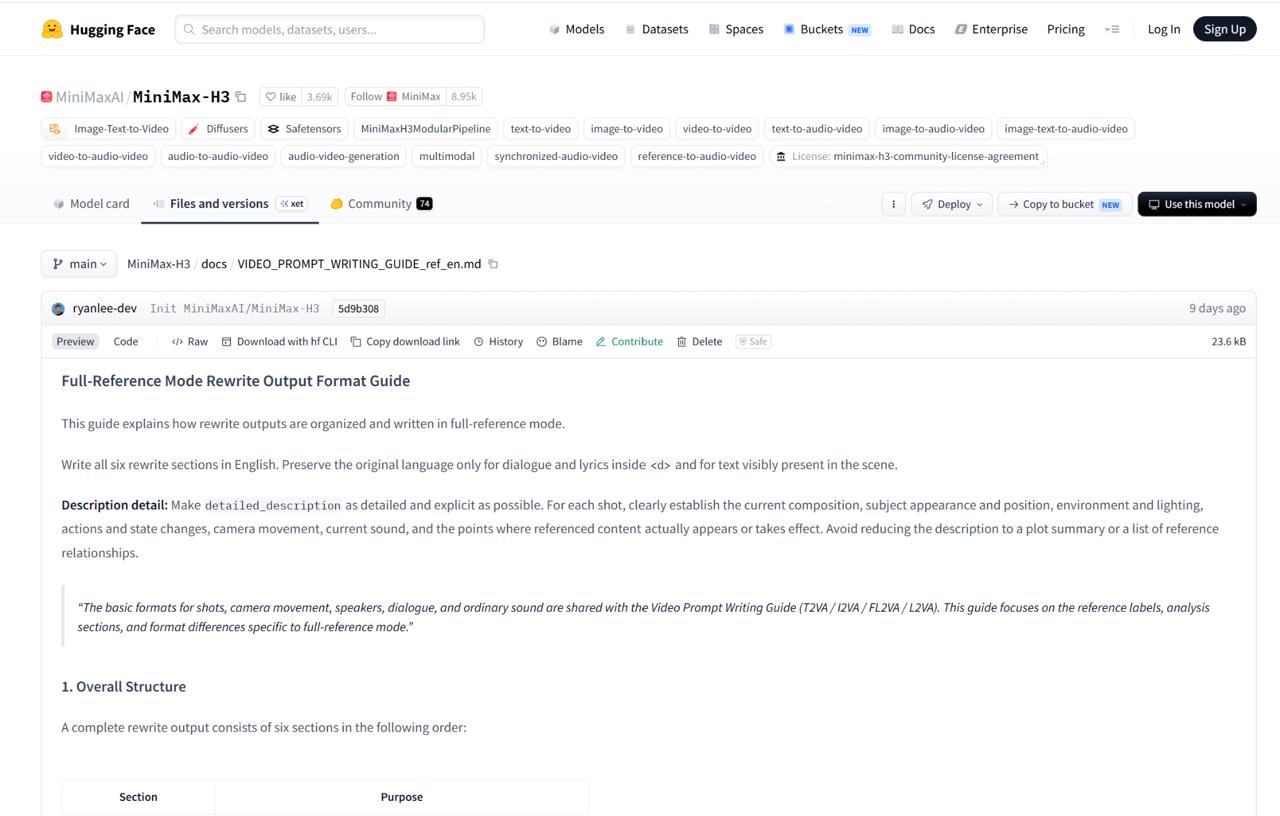
Task: Click the video-to-audio-video tag
Action: pyautogui.click(x=98, y=157)
